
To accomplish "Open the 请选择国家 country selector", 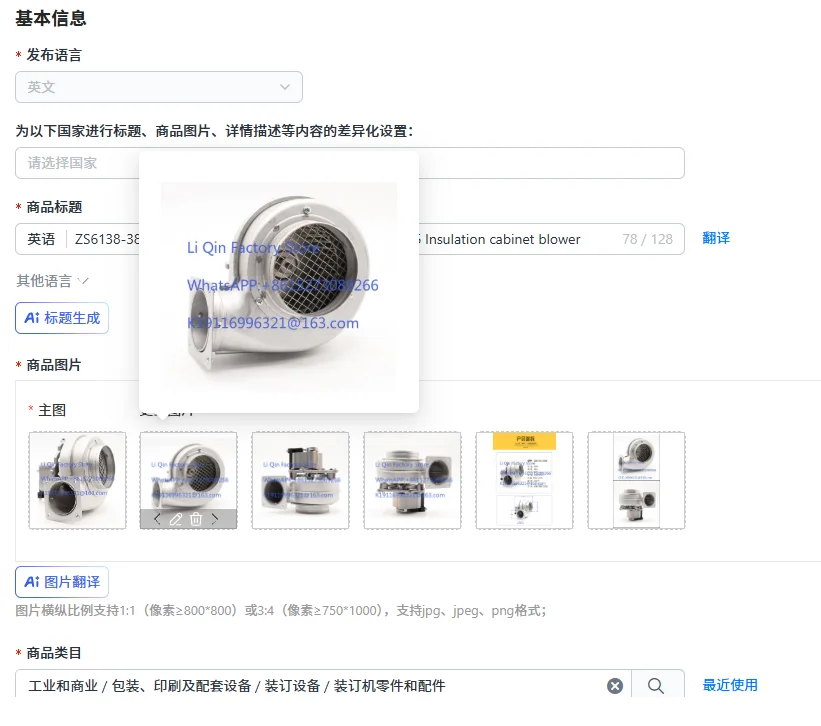I will coord(350,163).
